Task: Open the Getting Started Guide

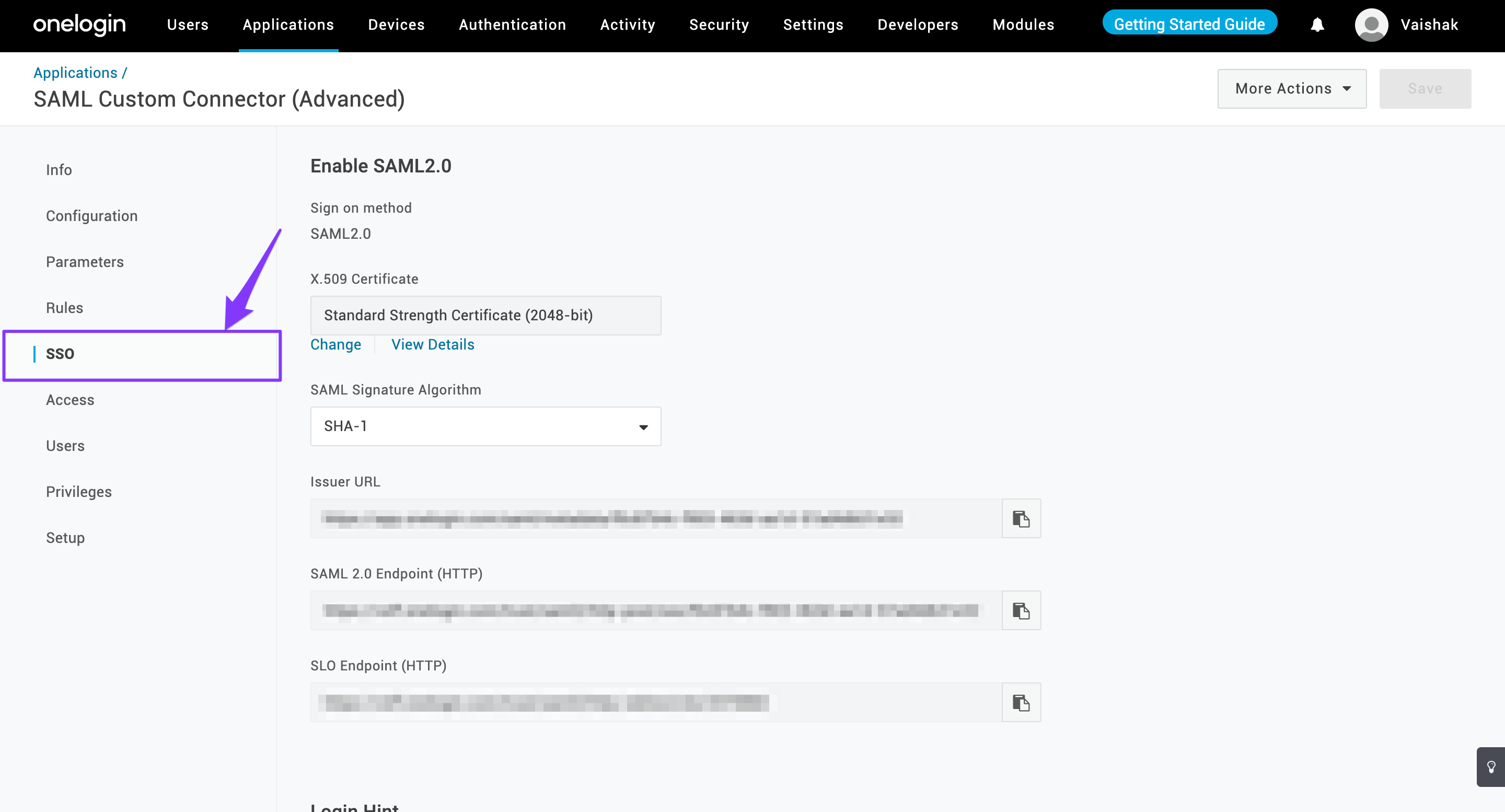Action: [1189, 24]
